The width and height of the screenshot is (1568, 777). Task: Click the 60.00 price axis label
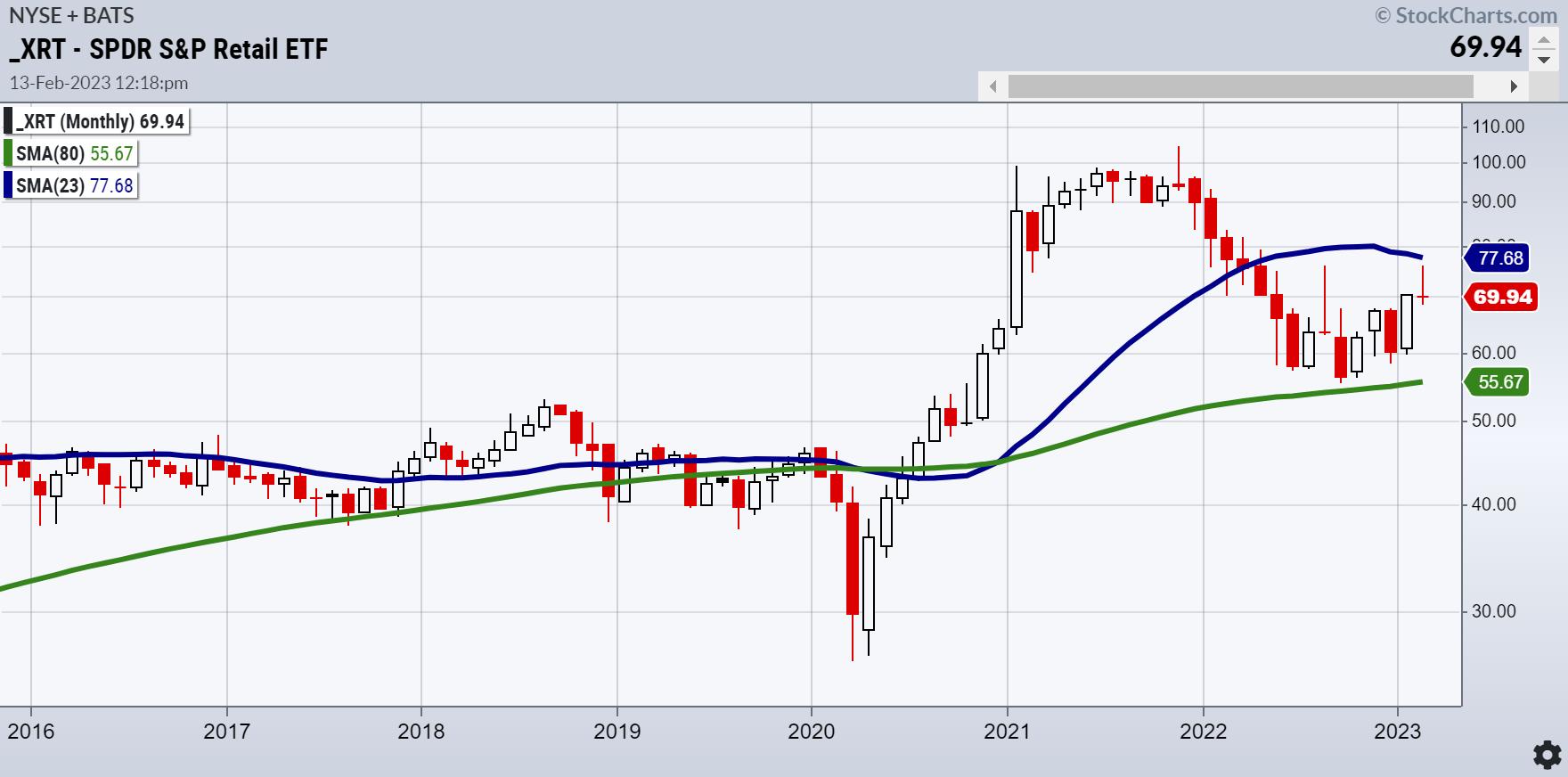click(x=1495, y=354)
